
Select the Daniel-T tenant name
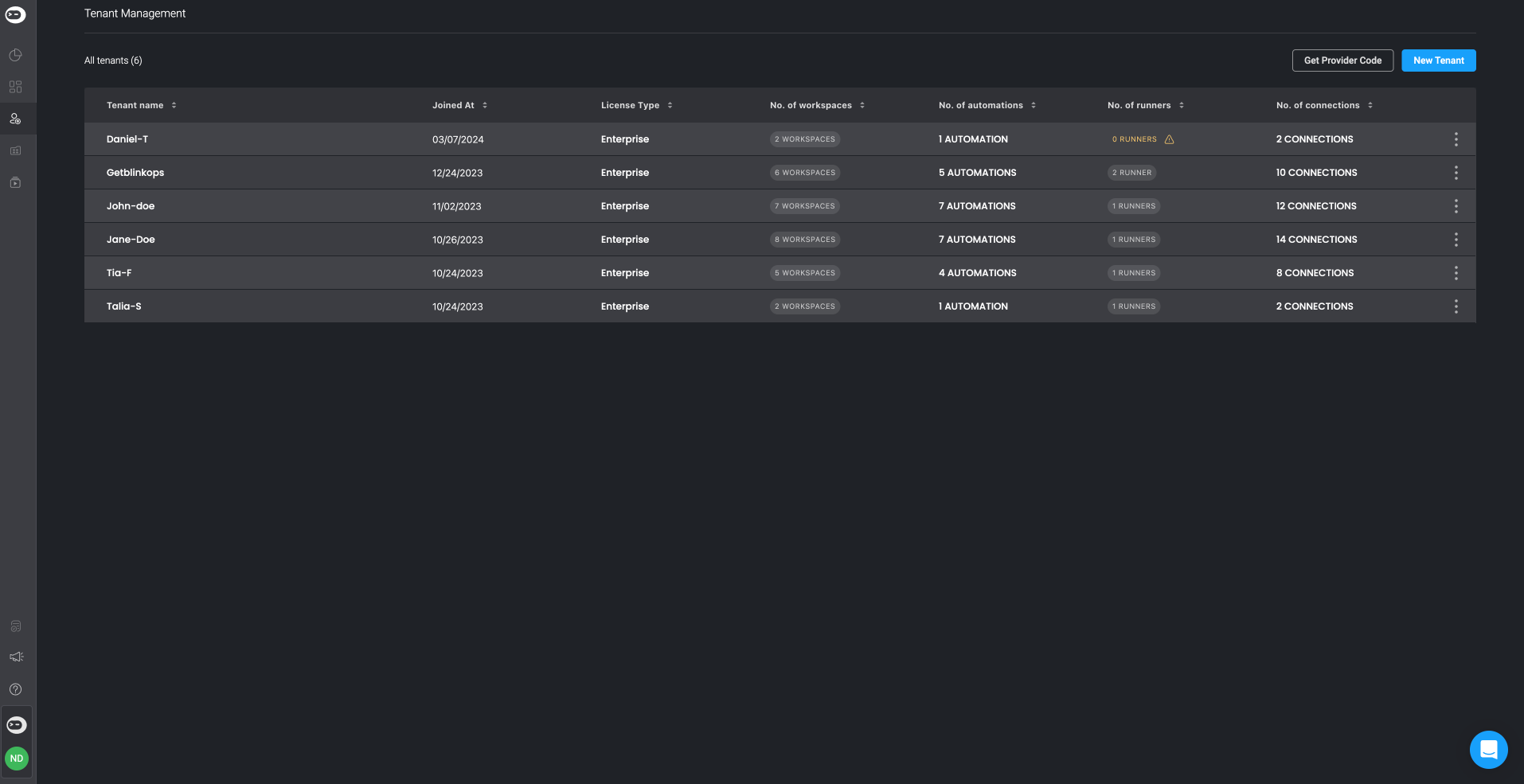click(x=127, y=139)
